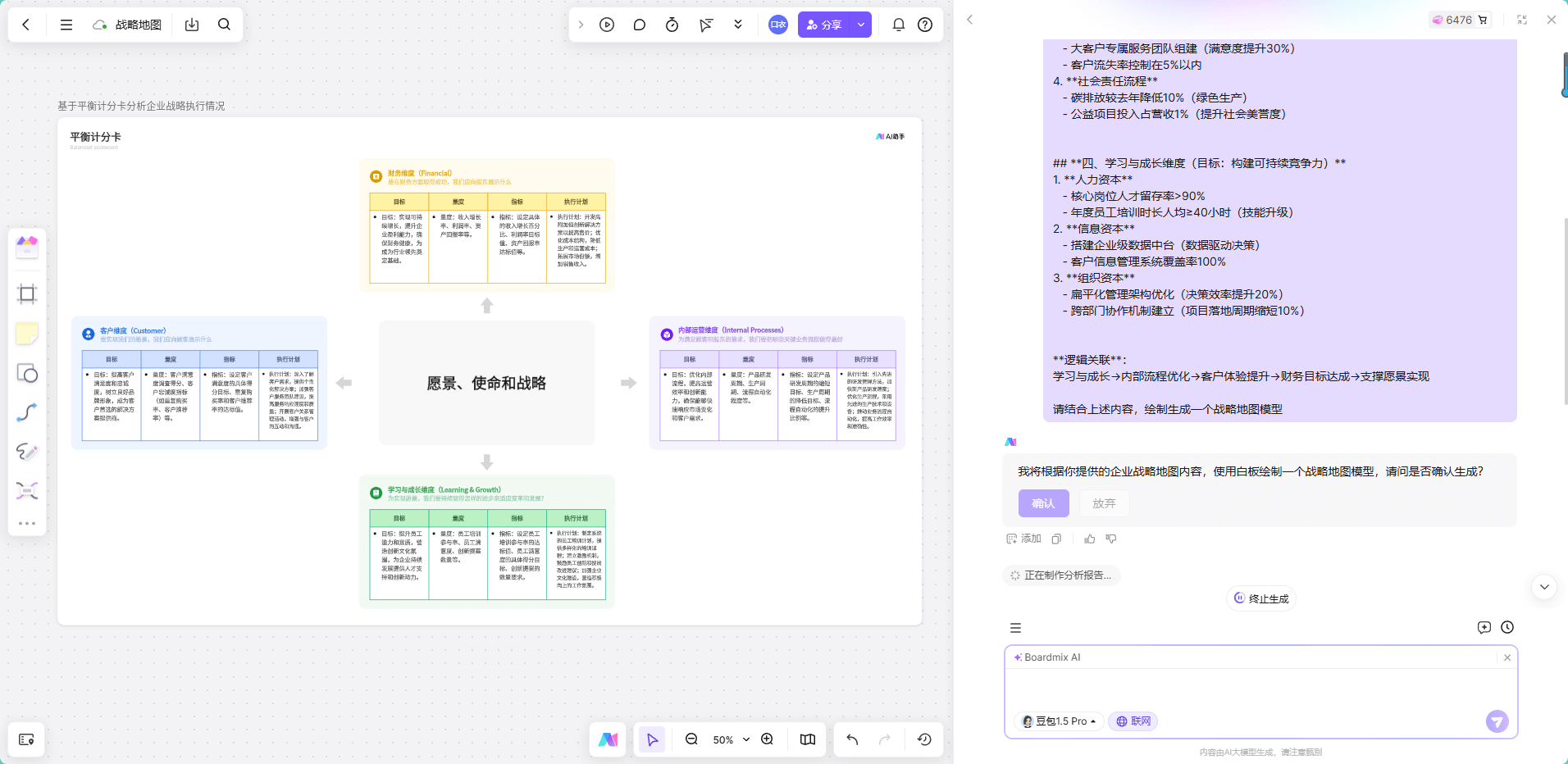Viewport: 1568px width, 764px height.
Task: Select the pen drawing tool
Action: 27,452
